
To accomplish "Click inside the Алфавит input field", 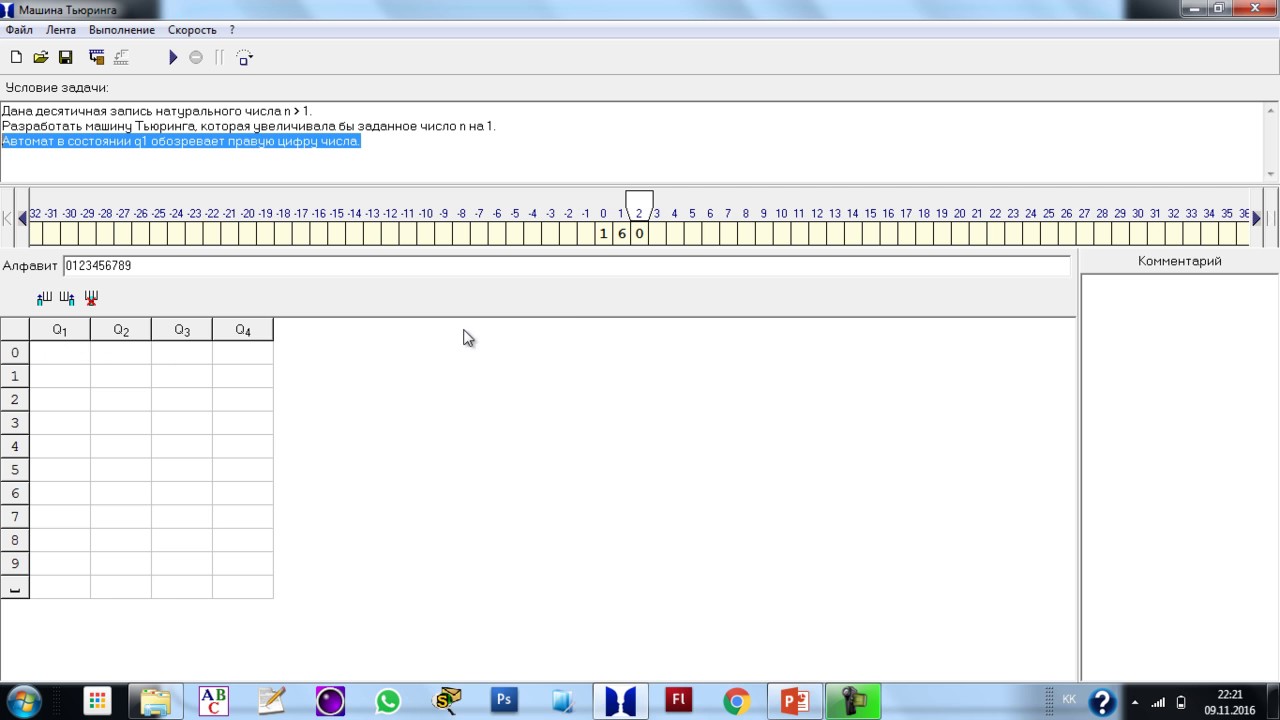I will tap(566, 266).
